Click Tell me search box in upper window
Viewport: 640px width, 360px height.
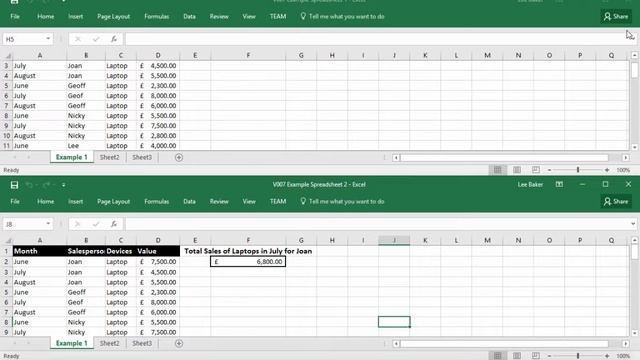click(342, 16)
